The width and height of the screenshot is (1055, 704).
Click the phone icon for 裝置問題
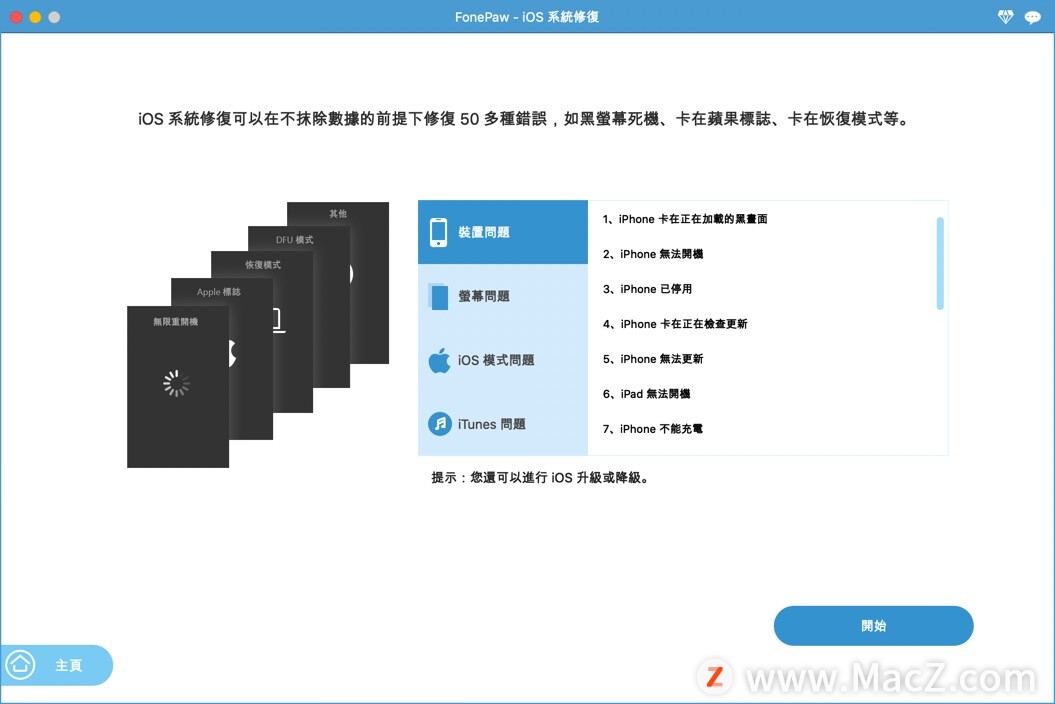[x=439, y=232]
